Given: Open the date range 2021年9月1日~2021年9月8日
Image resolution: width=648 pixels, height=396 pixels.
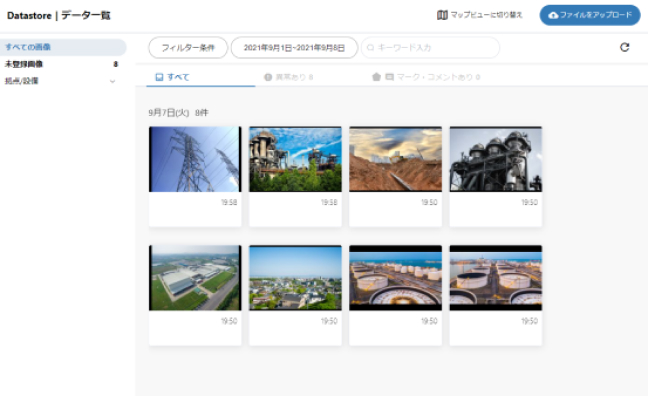Looking at the screenshot, I should tap(294, 48).
